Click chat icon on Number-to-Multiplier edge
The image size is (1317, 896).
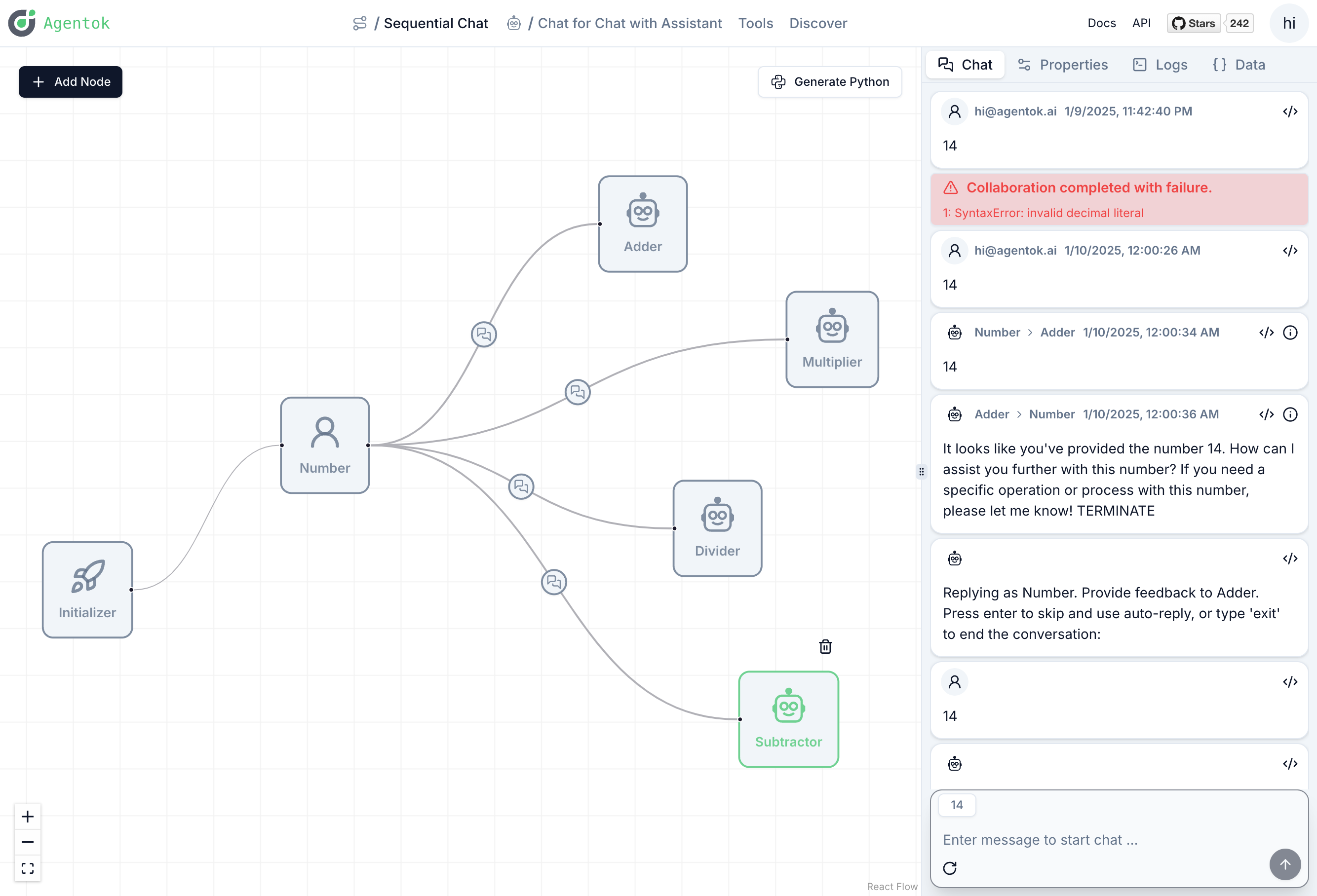[x=578, y=392]
